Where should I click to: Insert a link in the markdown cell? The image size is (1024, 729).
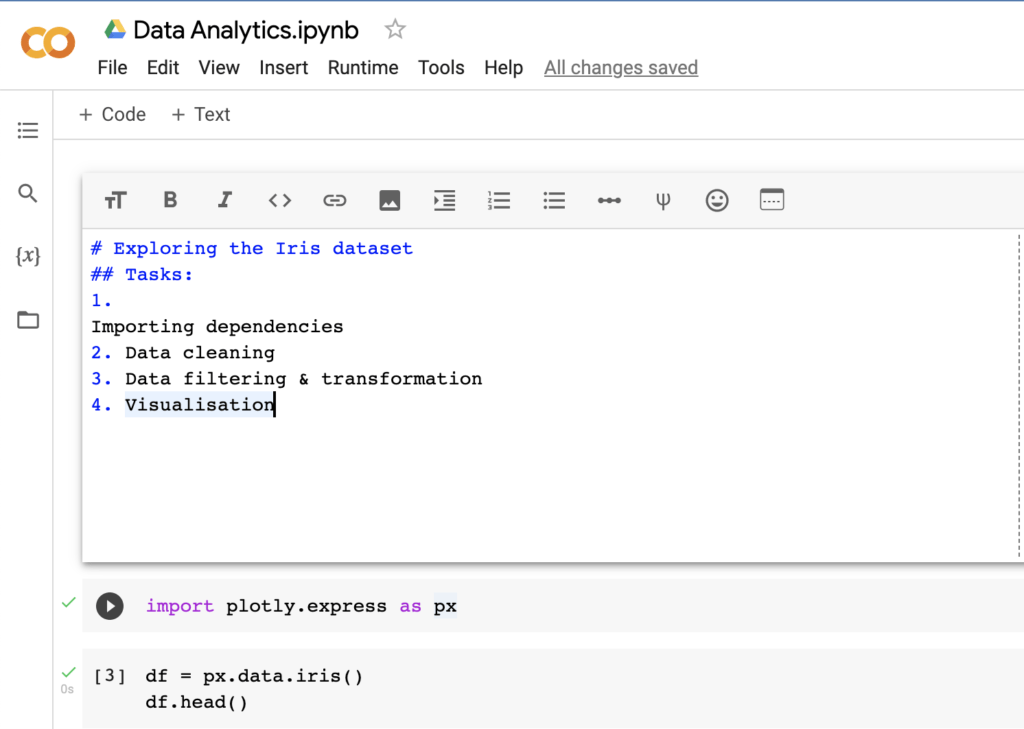(x=335, y=200)
